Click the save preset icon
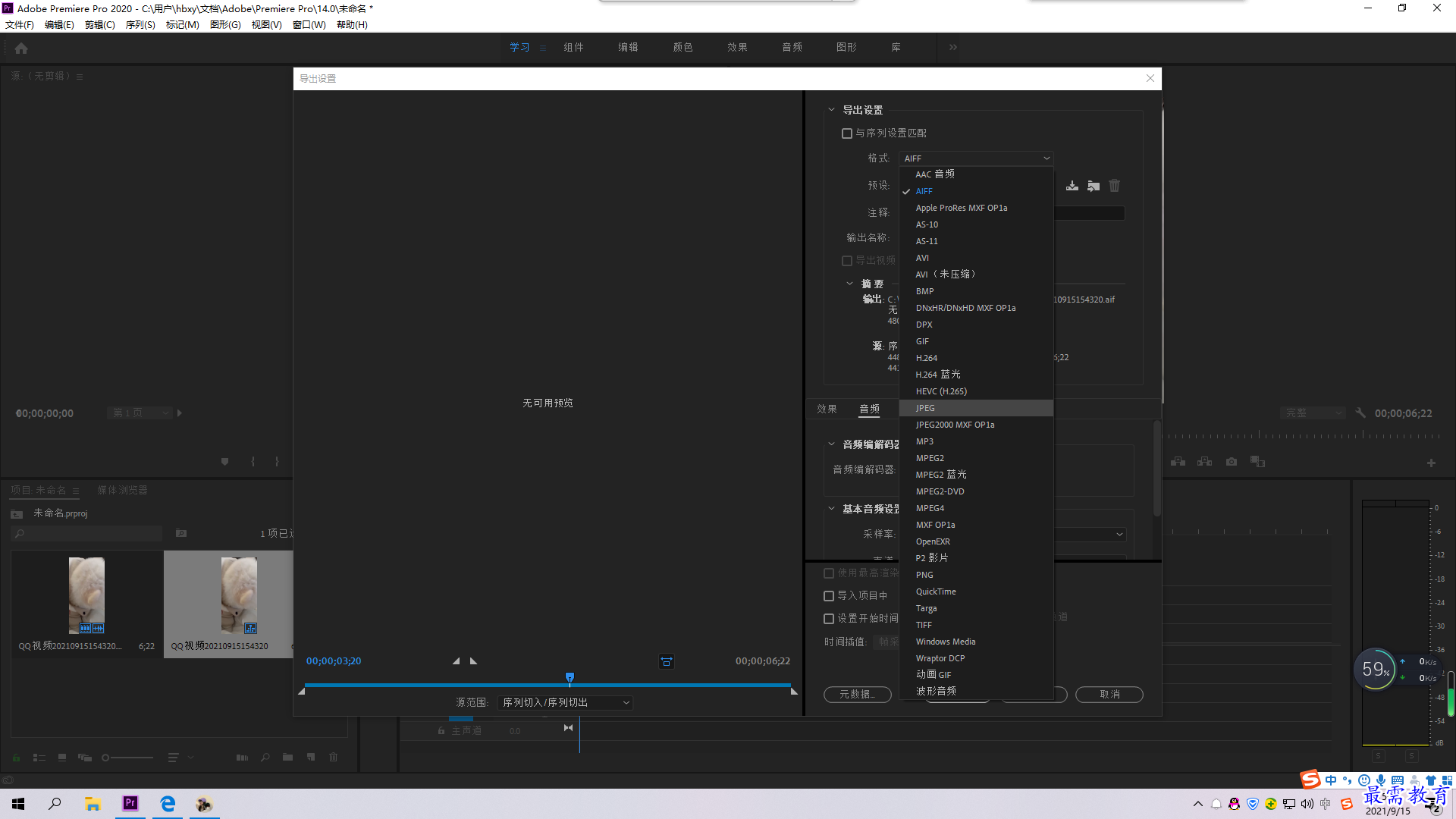 point(1072,186)
